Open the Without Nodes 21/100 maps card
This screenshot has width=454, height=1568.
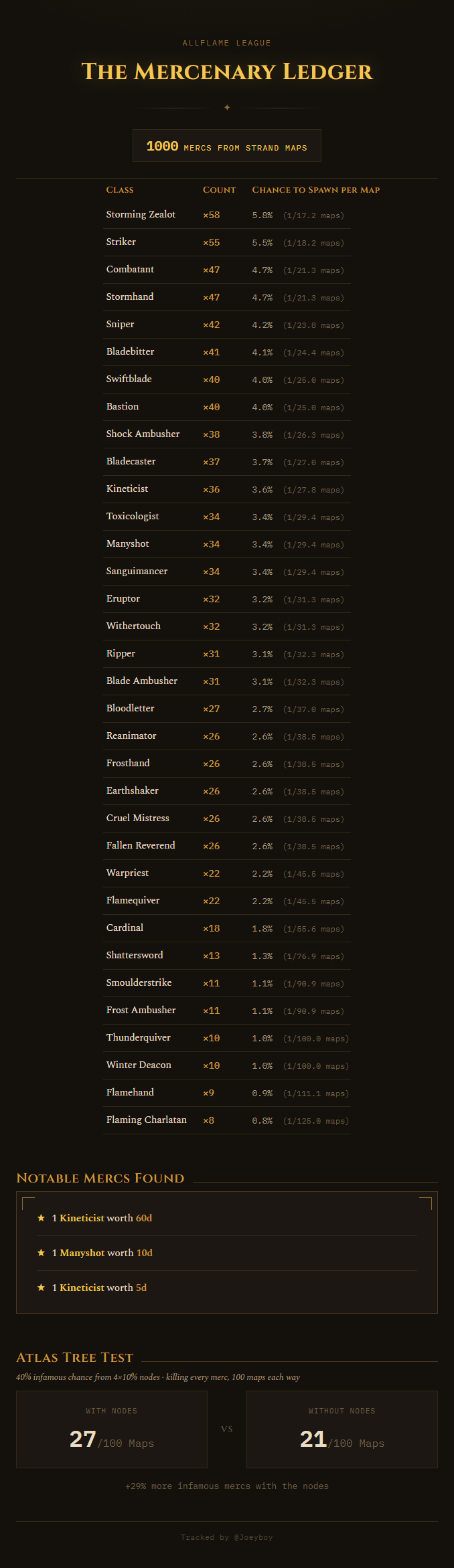342,1429
